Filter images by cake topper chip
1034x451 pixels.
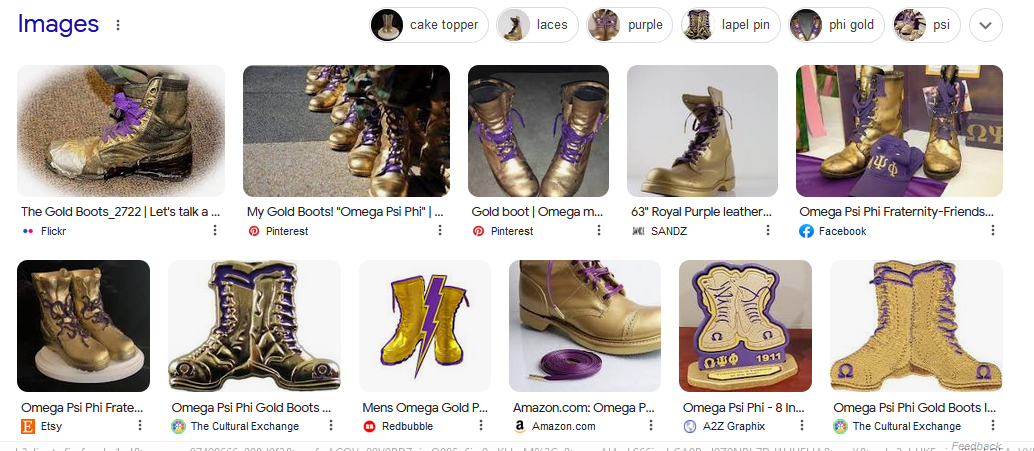click(429, 25)
